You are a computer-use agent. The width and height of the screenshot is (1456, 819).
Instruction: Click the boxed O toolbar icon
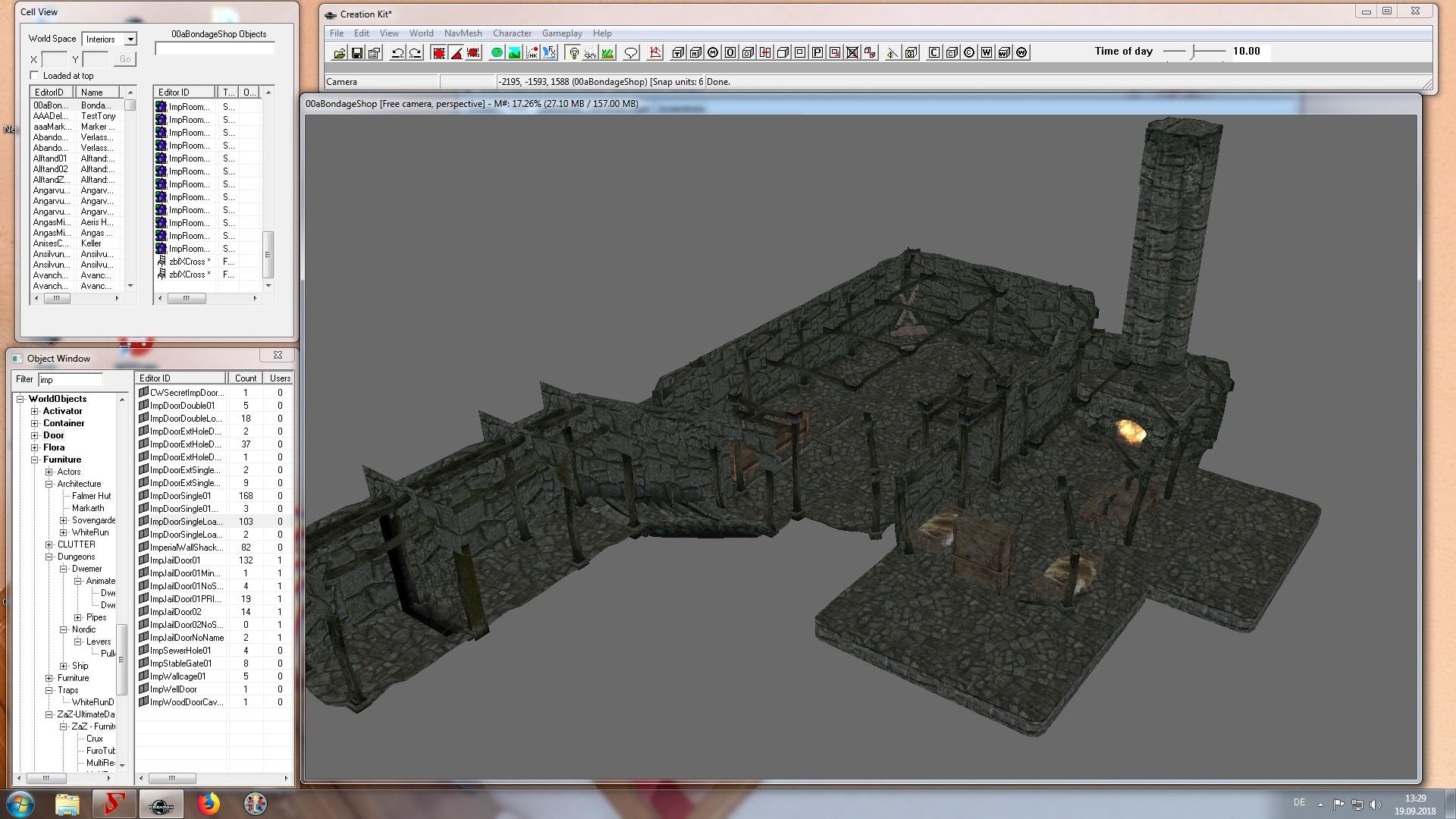(x=730, y=52)
